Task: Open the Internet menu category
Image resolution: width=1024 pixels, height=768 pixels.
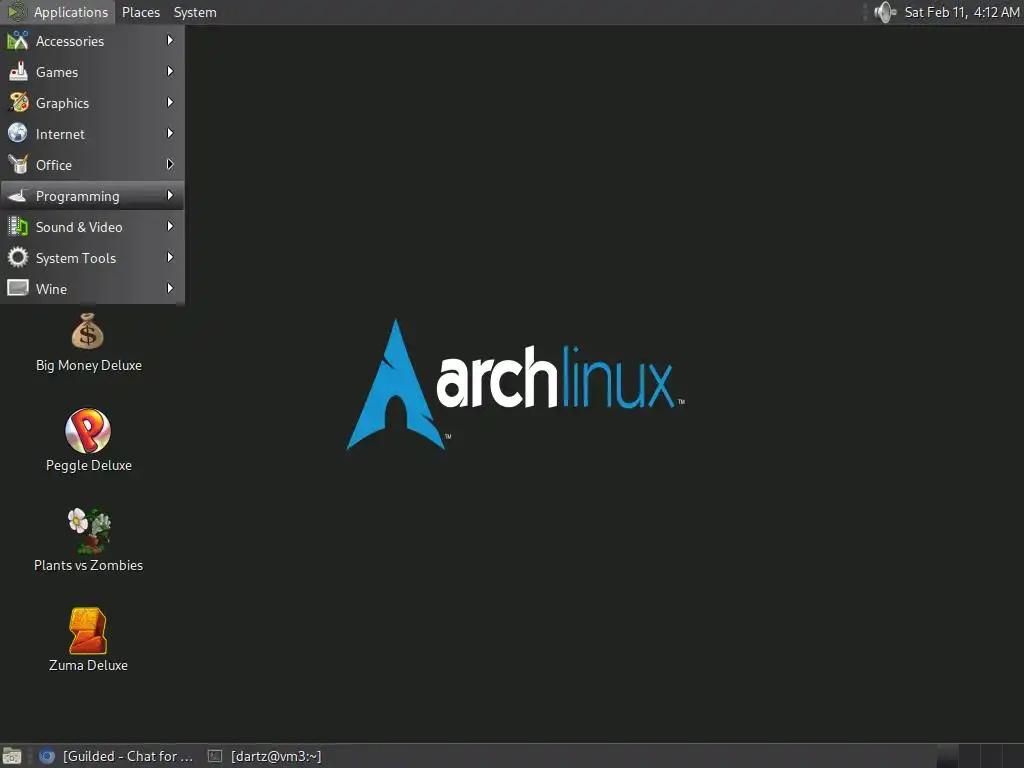Action: click(92, 134)
